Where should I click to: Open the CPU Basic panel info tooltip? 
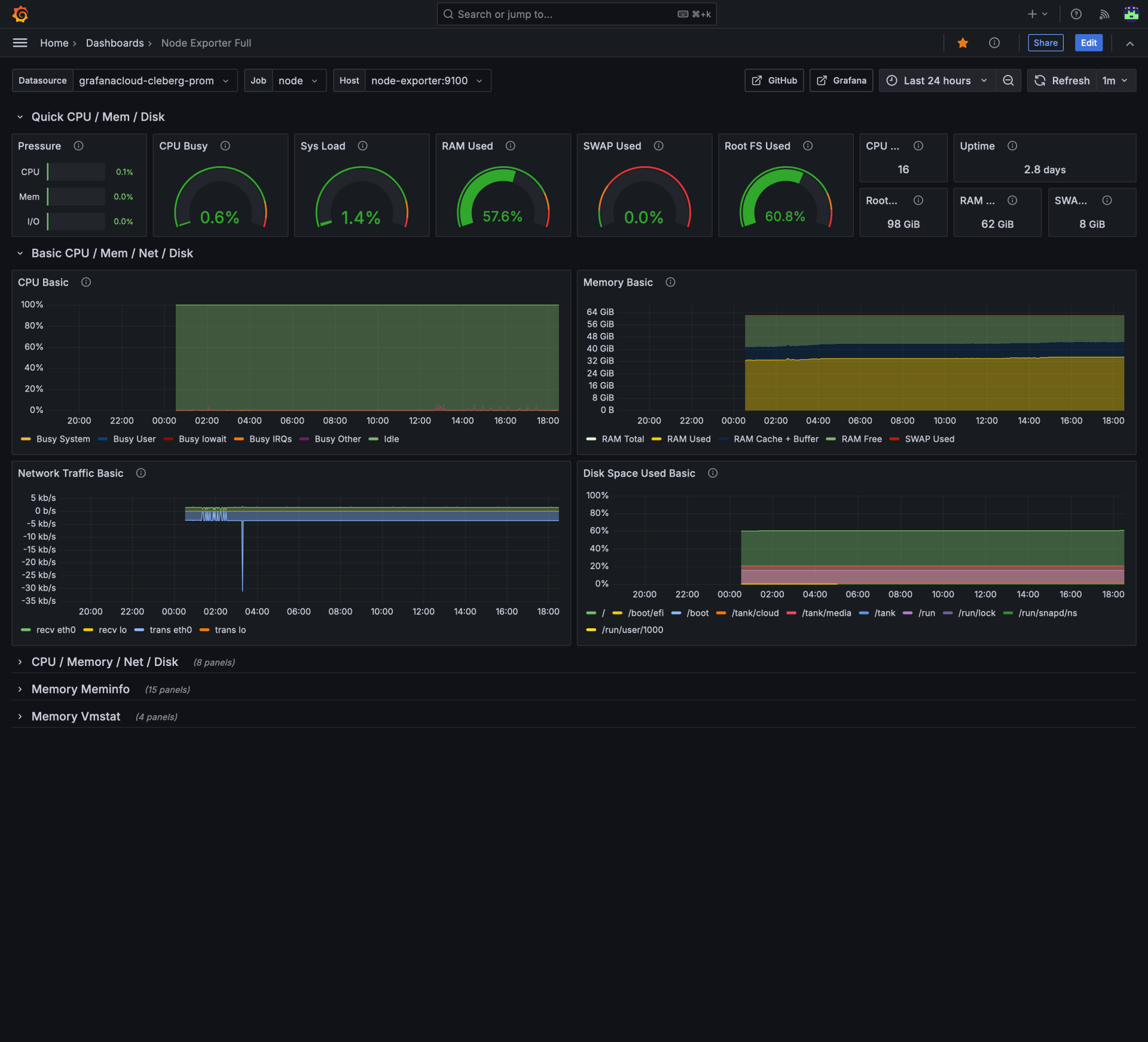(86, 282)
